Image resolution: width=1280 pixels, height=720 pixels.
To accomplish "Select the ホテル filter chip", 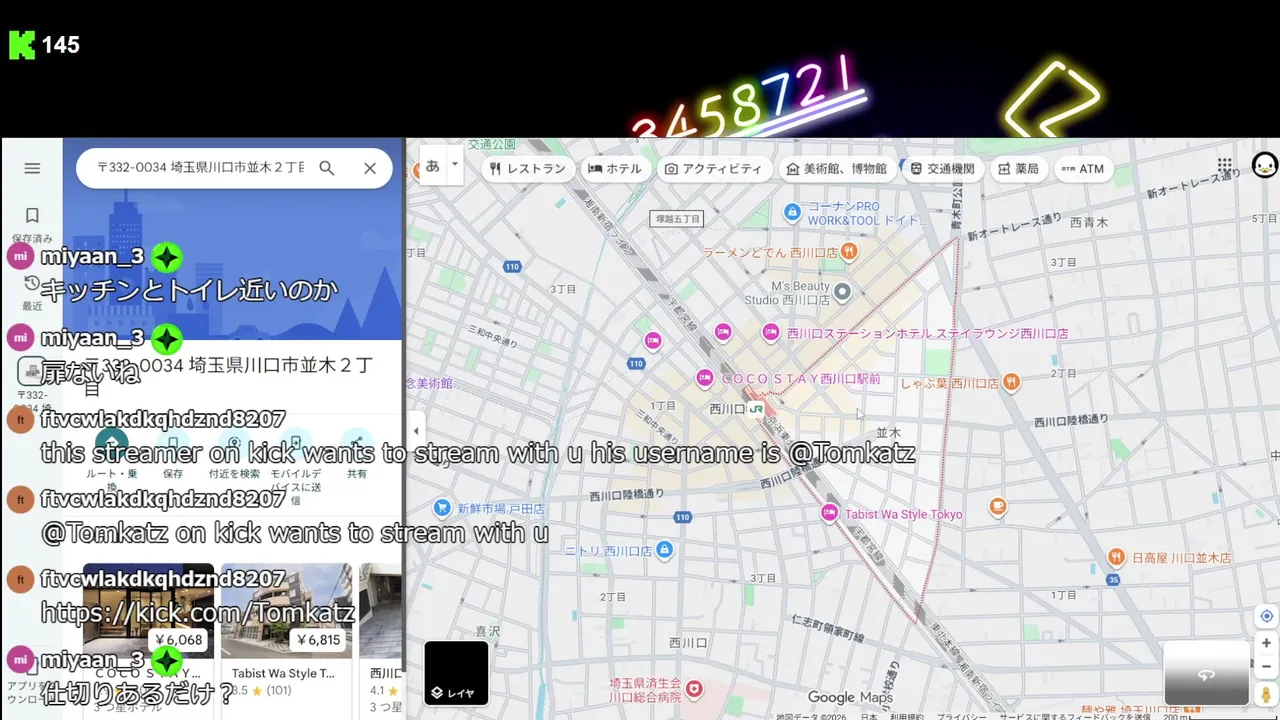I will [615, 169].
